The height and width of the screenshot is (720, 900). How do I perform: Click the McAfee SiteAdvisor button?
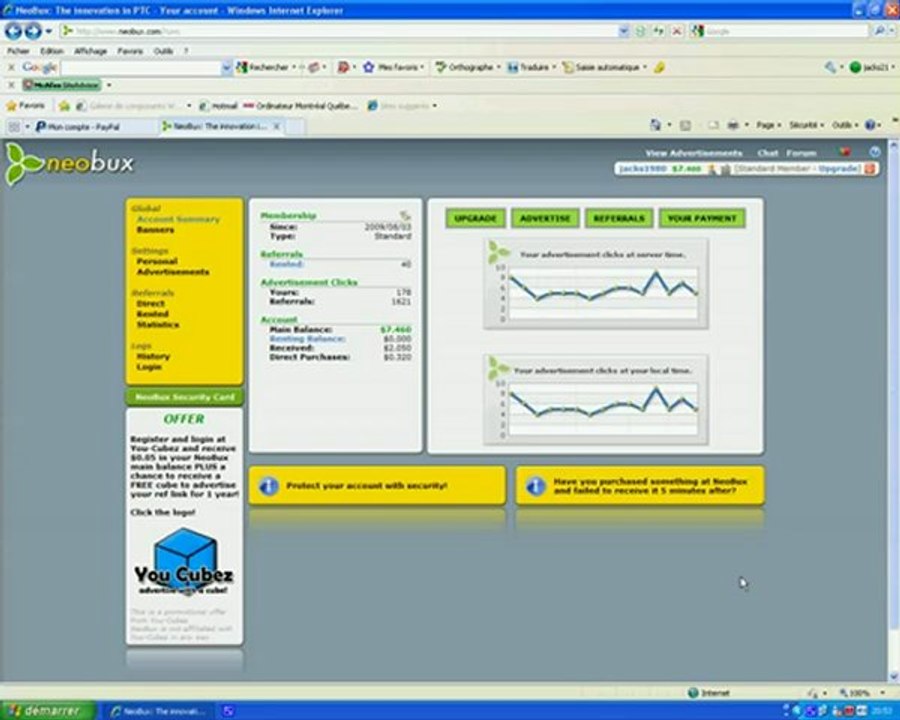click(61, 85)
